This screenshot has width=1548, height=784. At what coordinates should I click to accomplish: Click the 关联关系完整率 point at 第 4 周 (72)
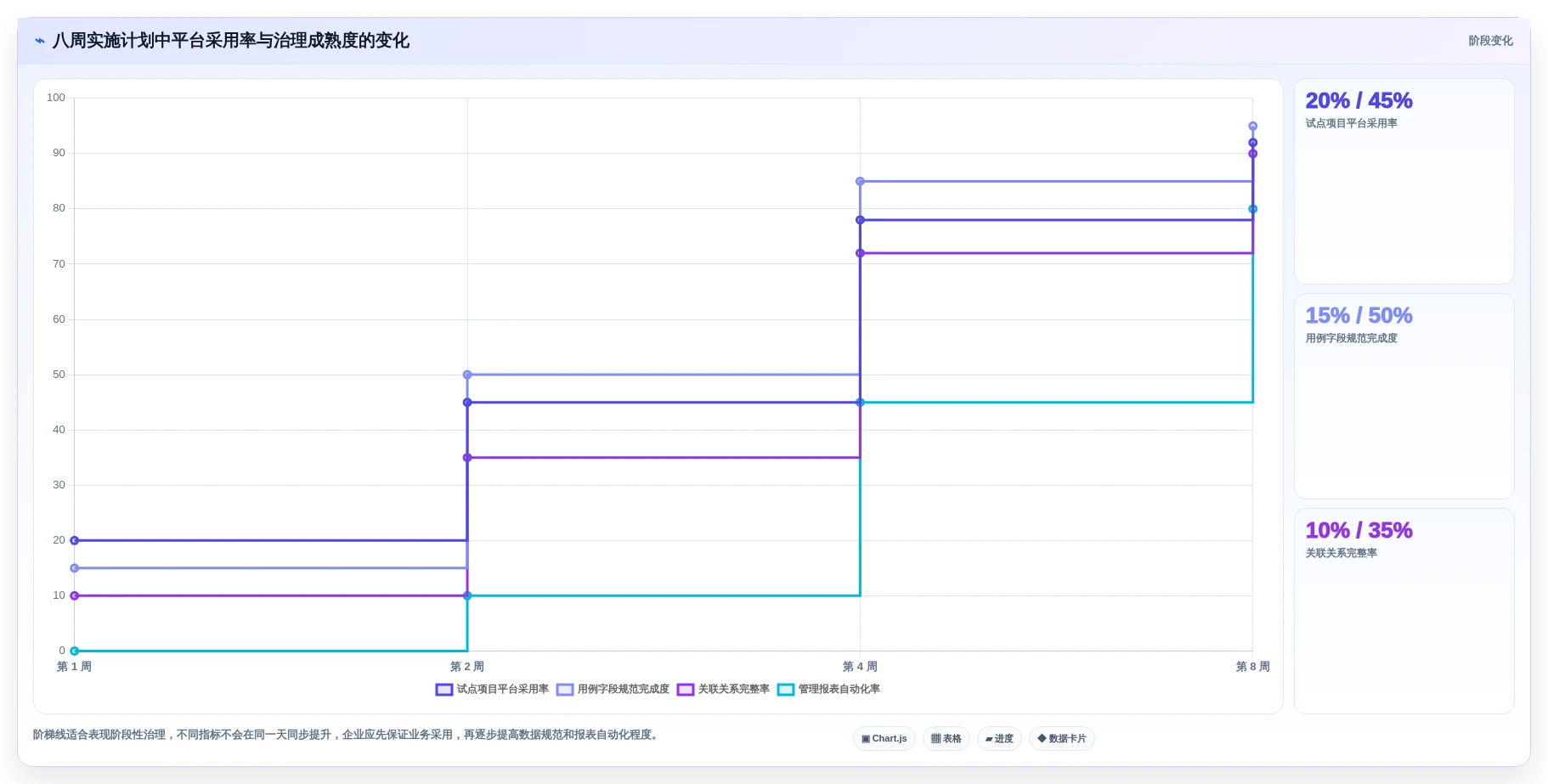pos(860,253)
